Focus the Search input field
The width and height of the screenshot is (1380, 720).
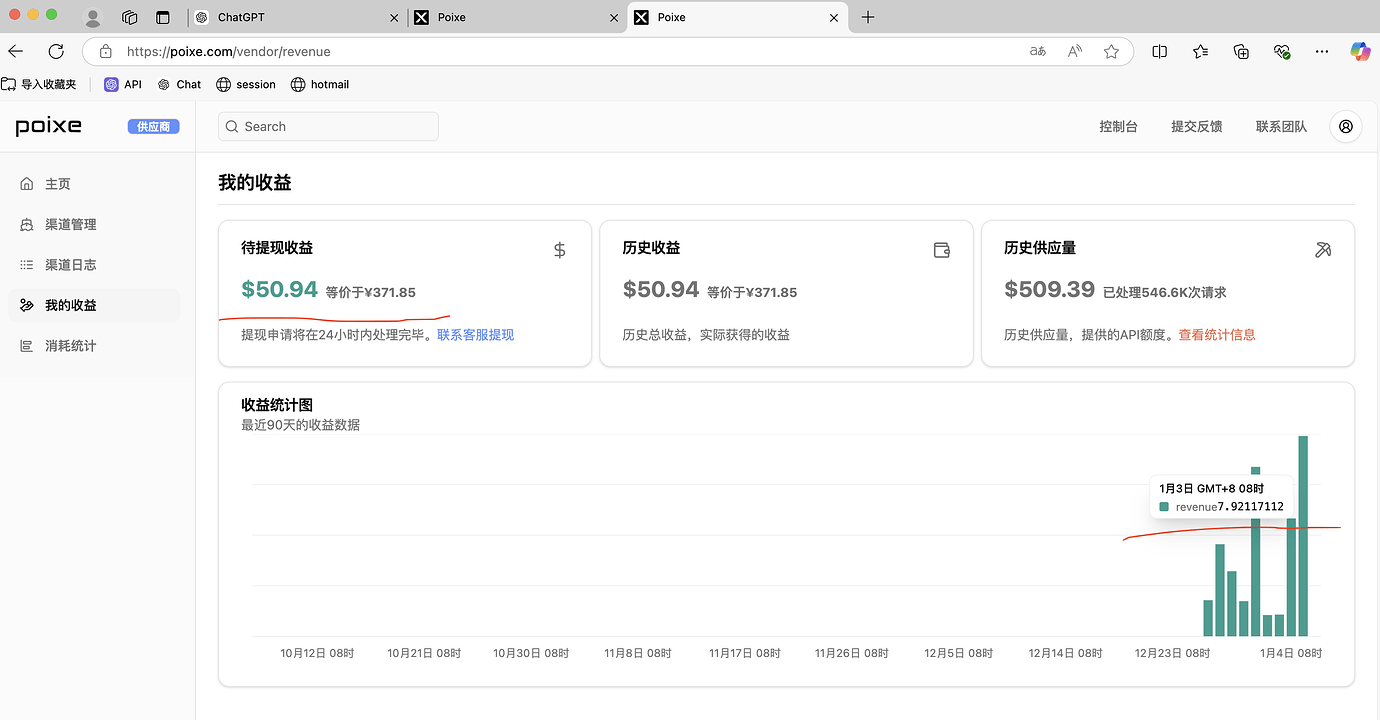(328, 127)
